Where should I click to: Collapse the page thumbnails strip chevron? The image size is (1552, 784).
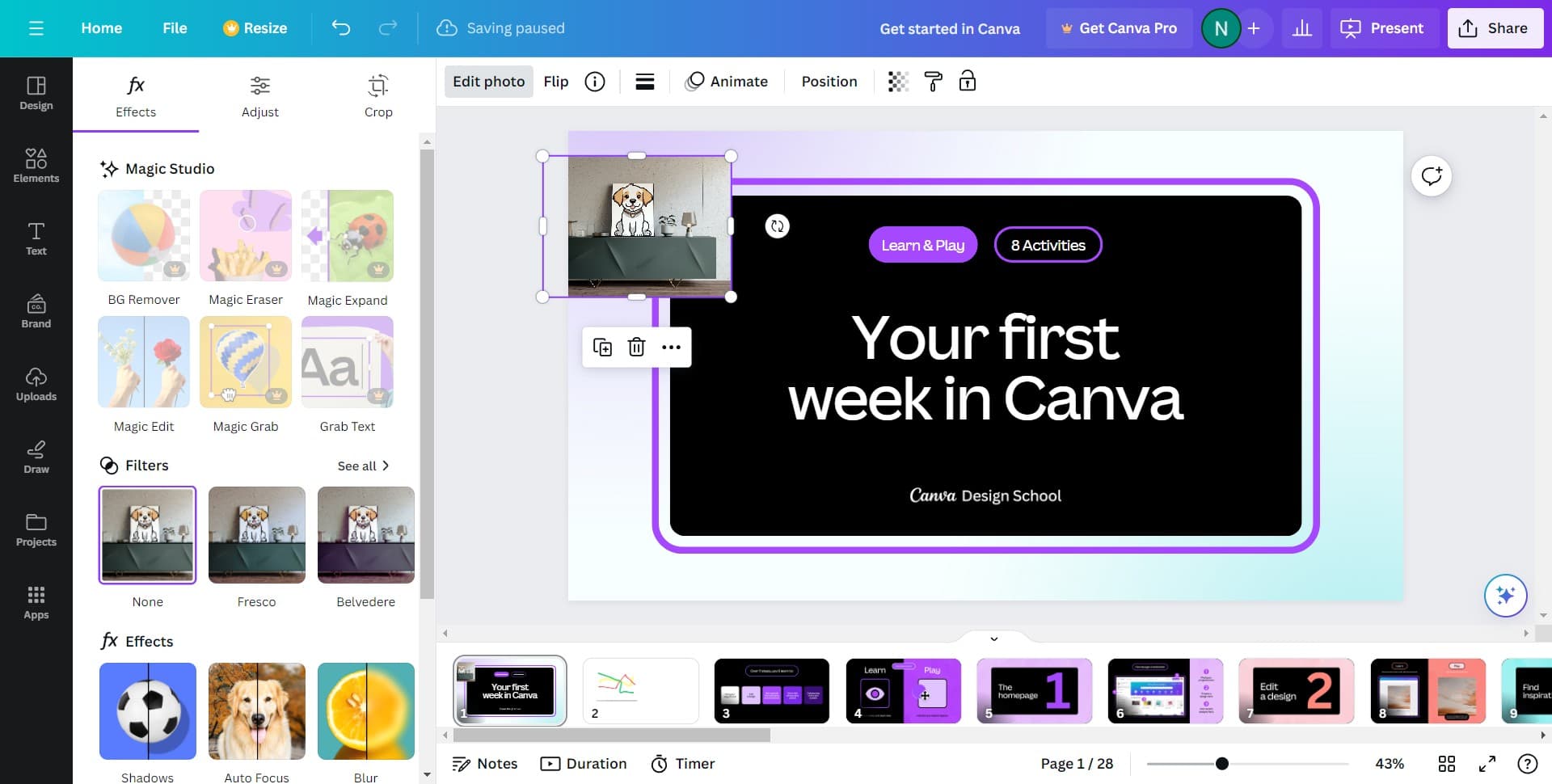click(x=994, y=639)
